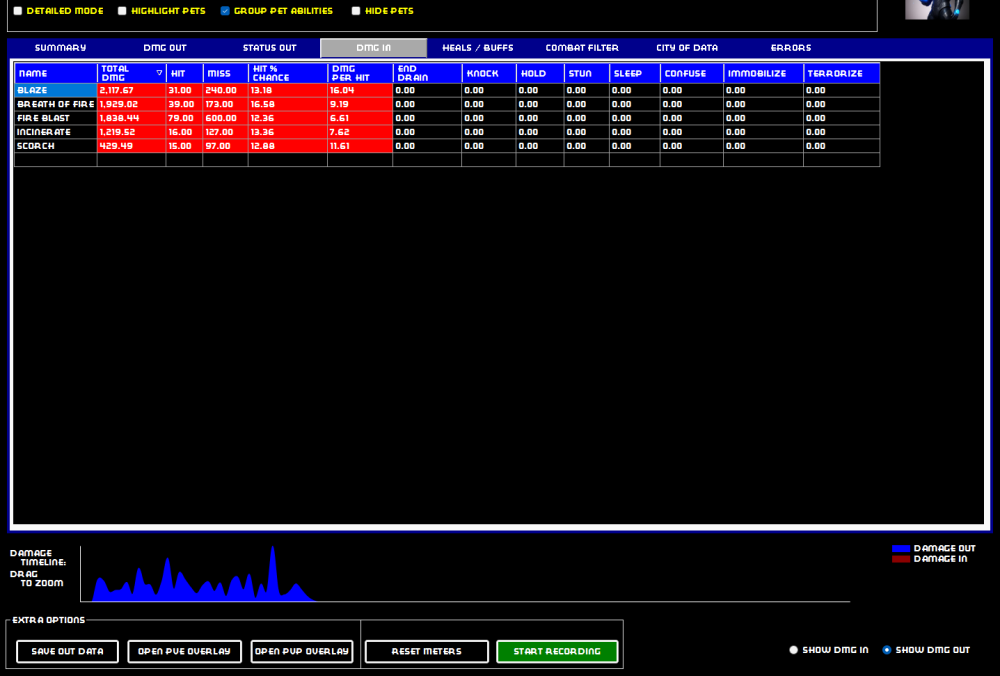Open the Errors tab
The height and width of the screenshot is (676, 1000).
click(791, 48)
